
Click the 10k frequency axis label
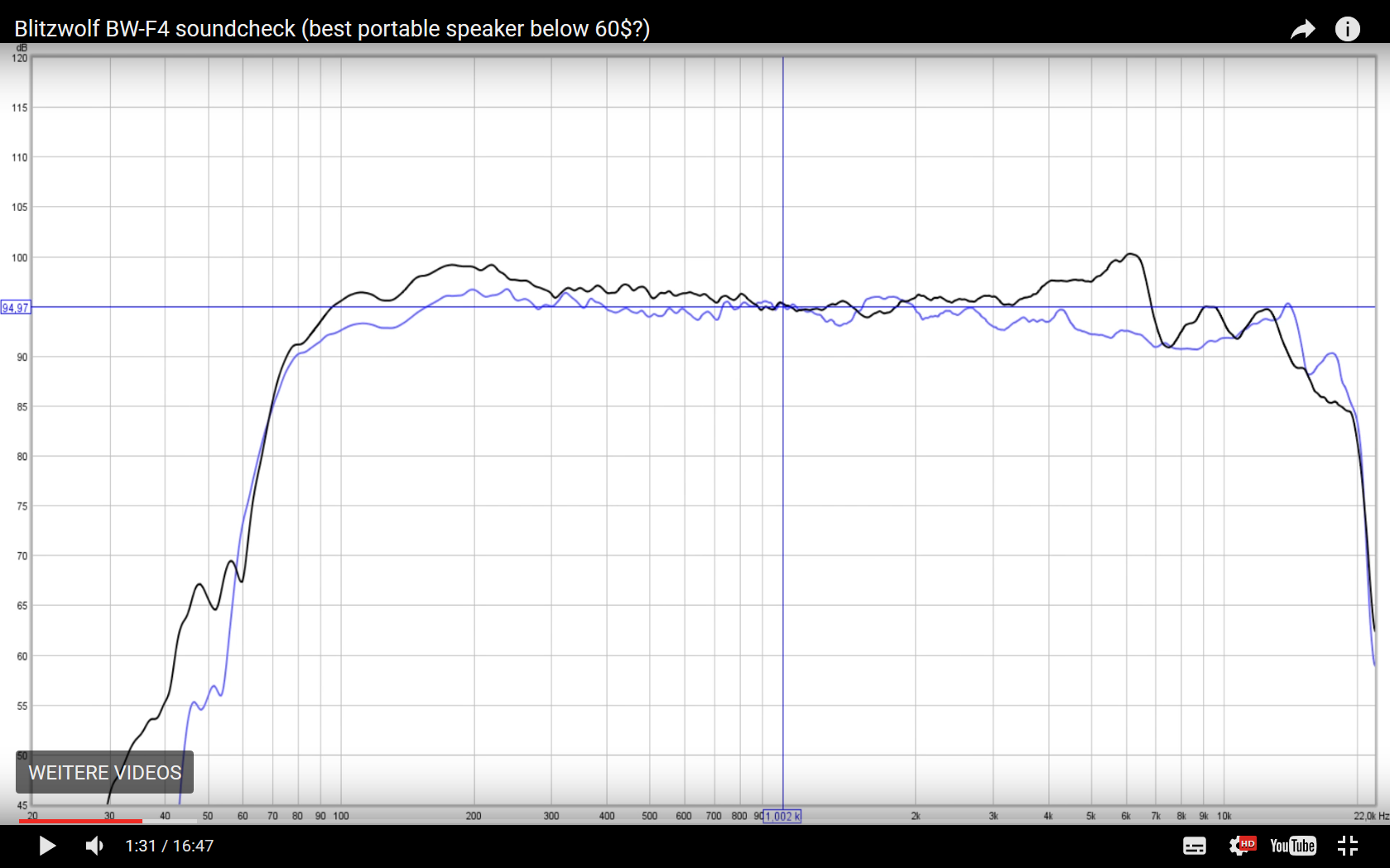point(1224,816)
